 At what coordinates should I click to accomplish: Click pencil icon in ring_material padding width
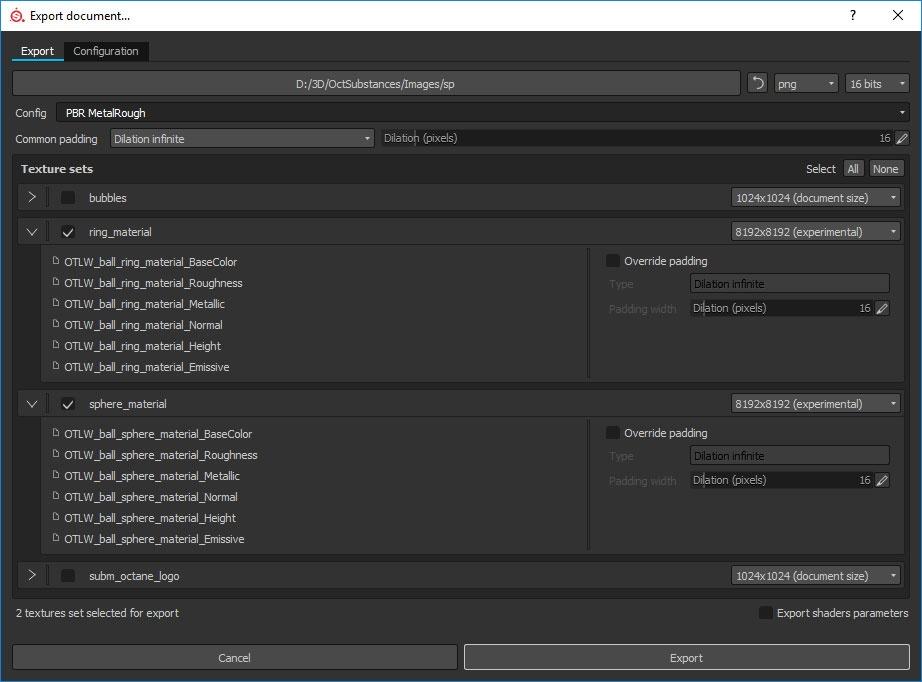click(882, 308)
